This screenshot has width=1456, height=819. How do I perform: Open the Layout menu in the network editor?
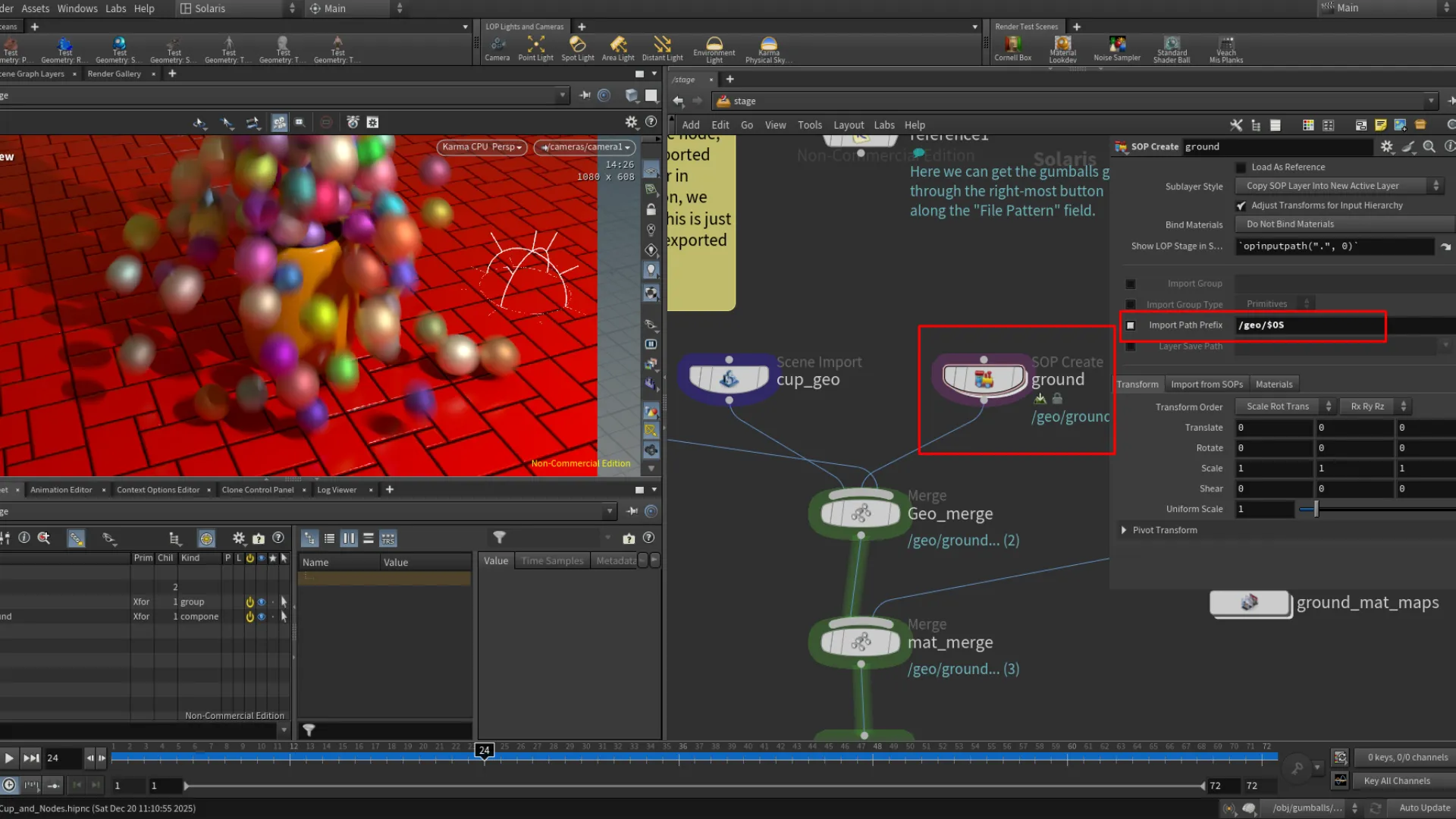(x=848, y=125)
